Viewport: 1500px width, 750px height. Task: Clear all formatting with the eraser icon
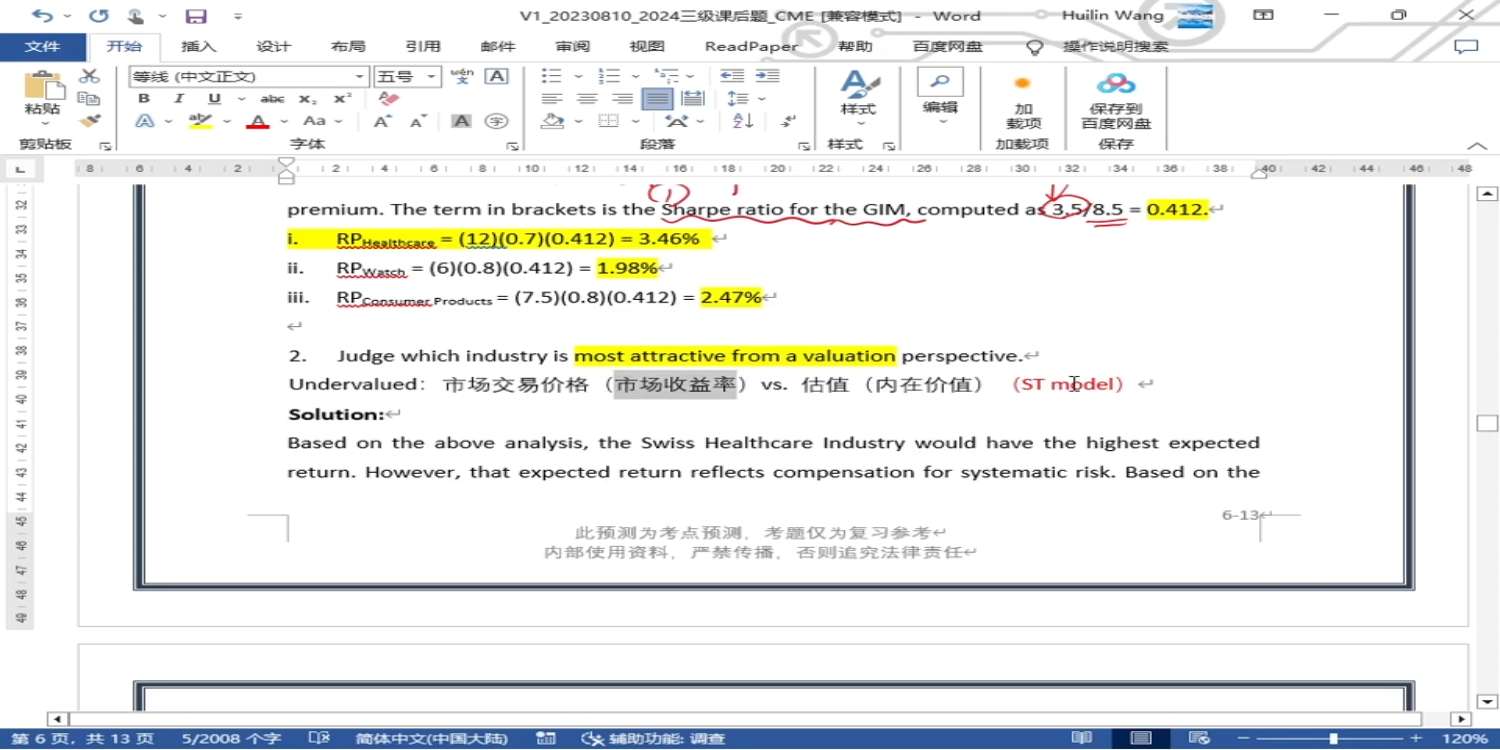(x=389, y=99)
